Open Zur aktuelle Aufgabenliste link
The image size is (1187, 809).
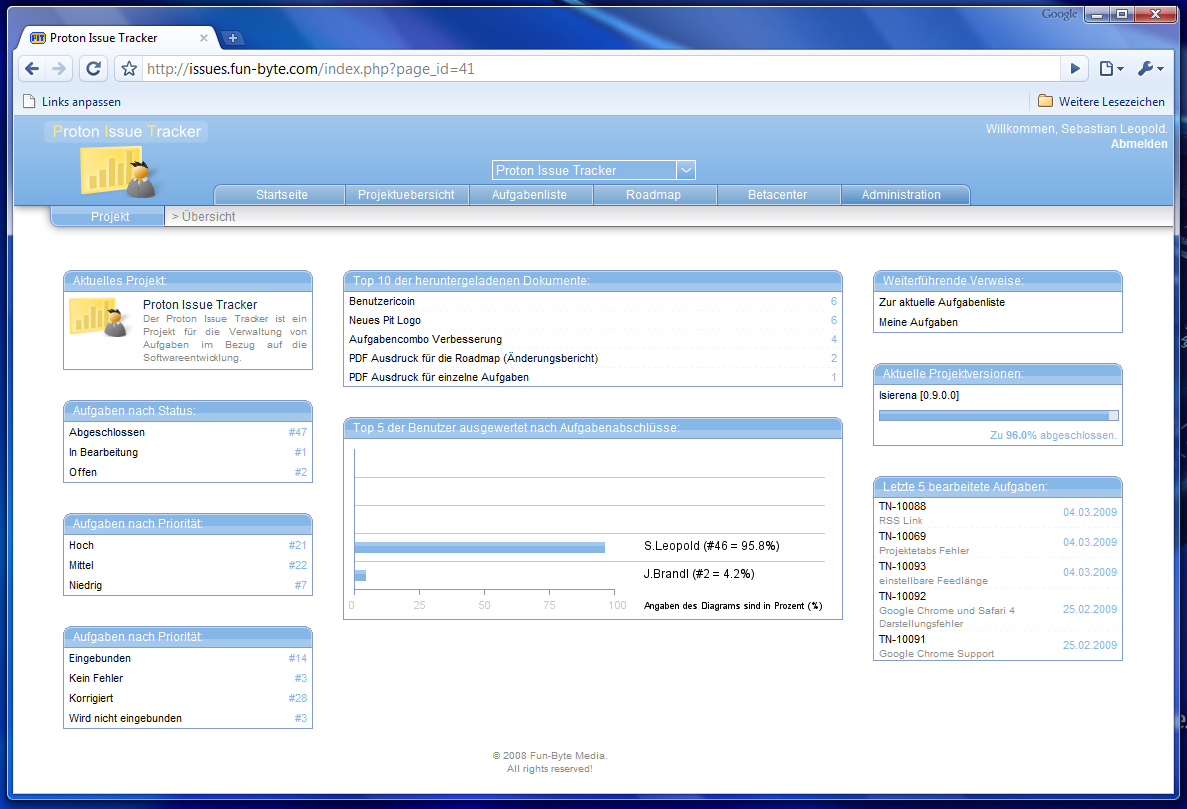[x=942, y=302]
